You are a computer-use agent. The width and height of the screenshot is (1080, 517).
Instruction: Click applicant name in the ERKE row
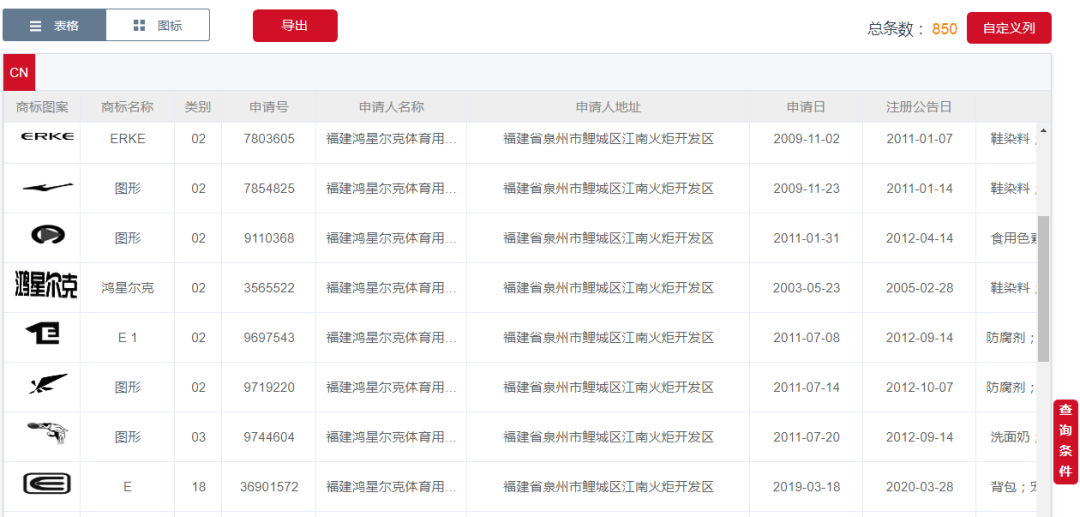[391, 138]
